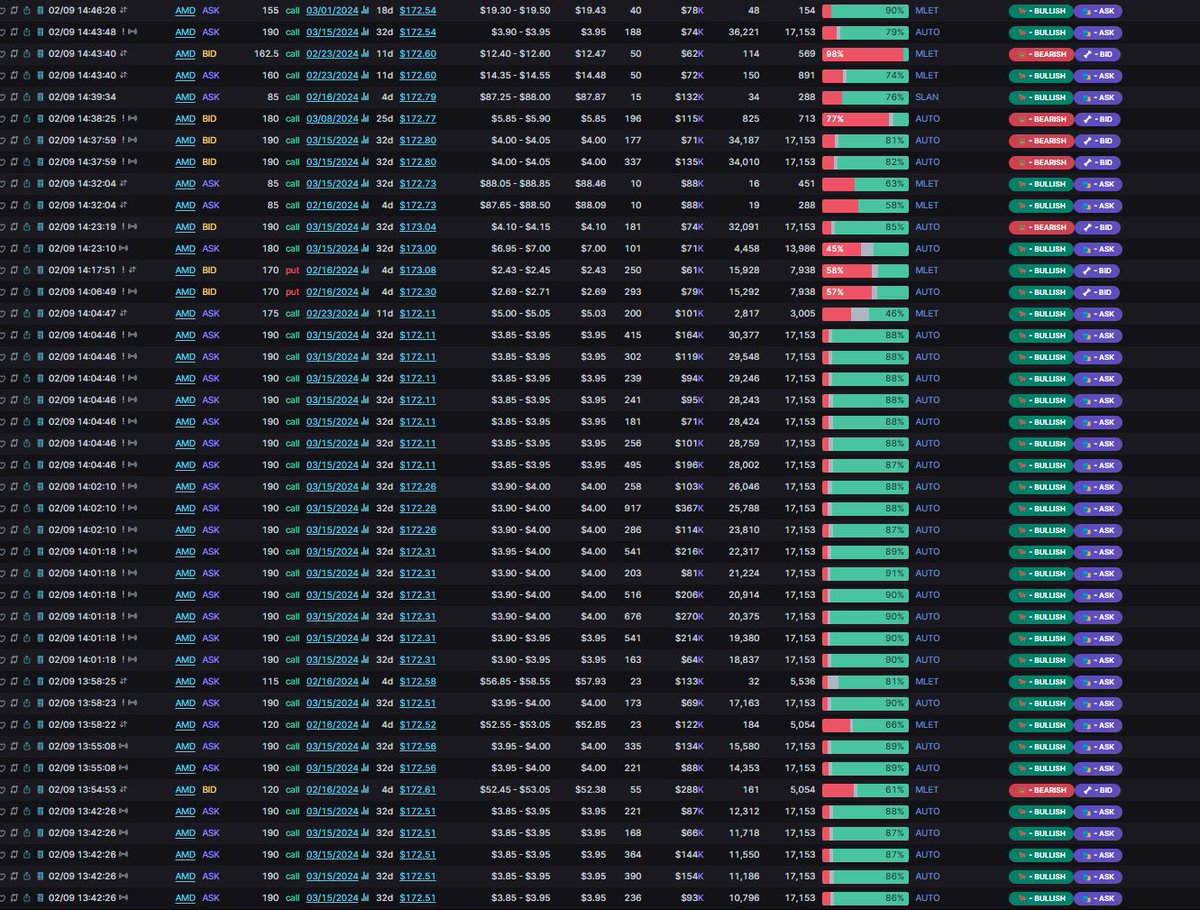Click the $57.93 fill price
This screenshot has height=910, width=1200.
coord(591,681)
